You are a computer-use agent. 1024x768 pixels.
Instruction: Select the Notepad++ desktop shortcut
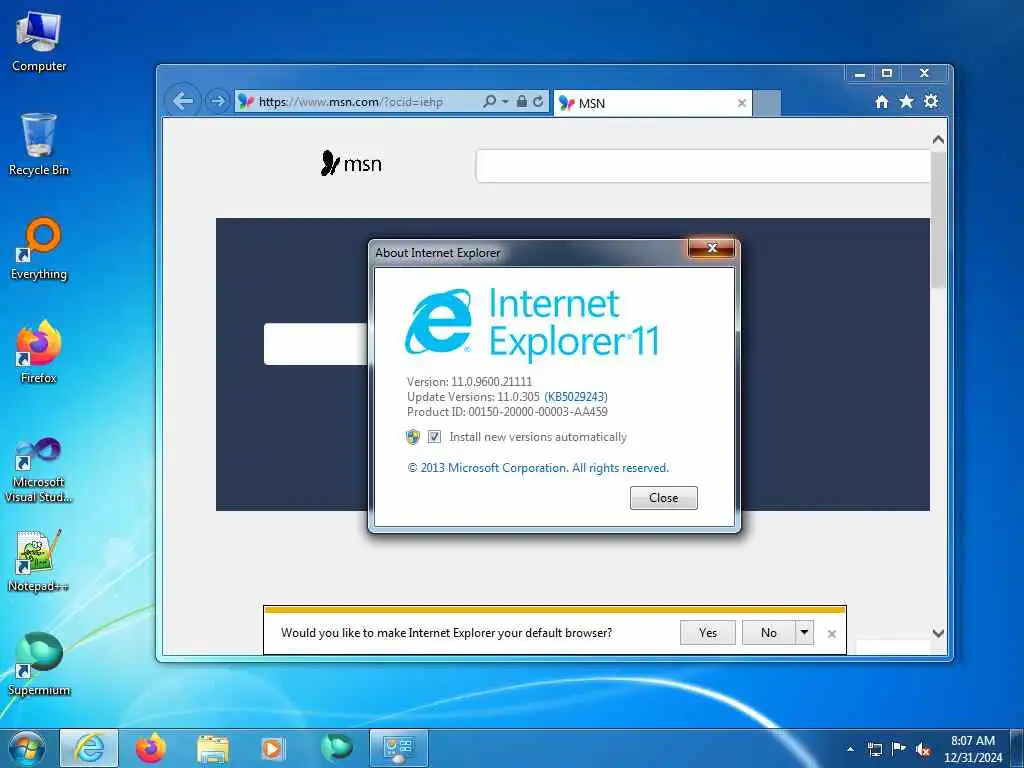(39, 560)
